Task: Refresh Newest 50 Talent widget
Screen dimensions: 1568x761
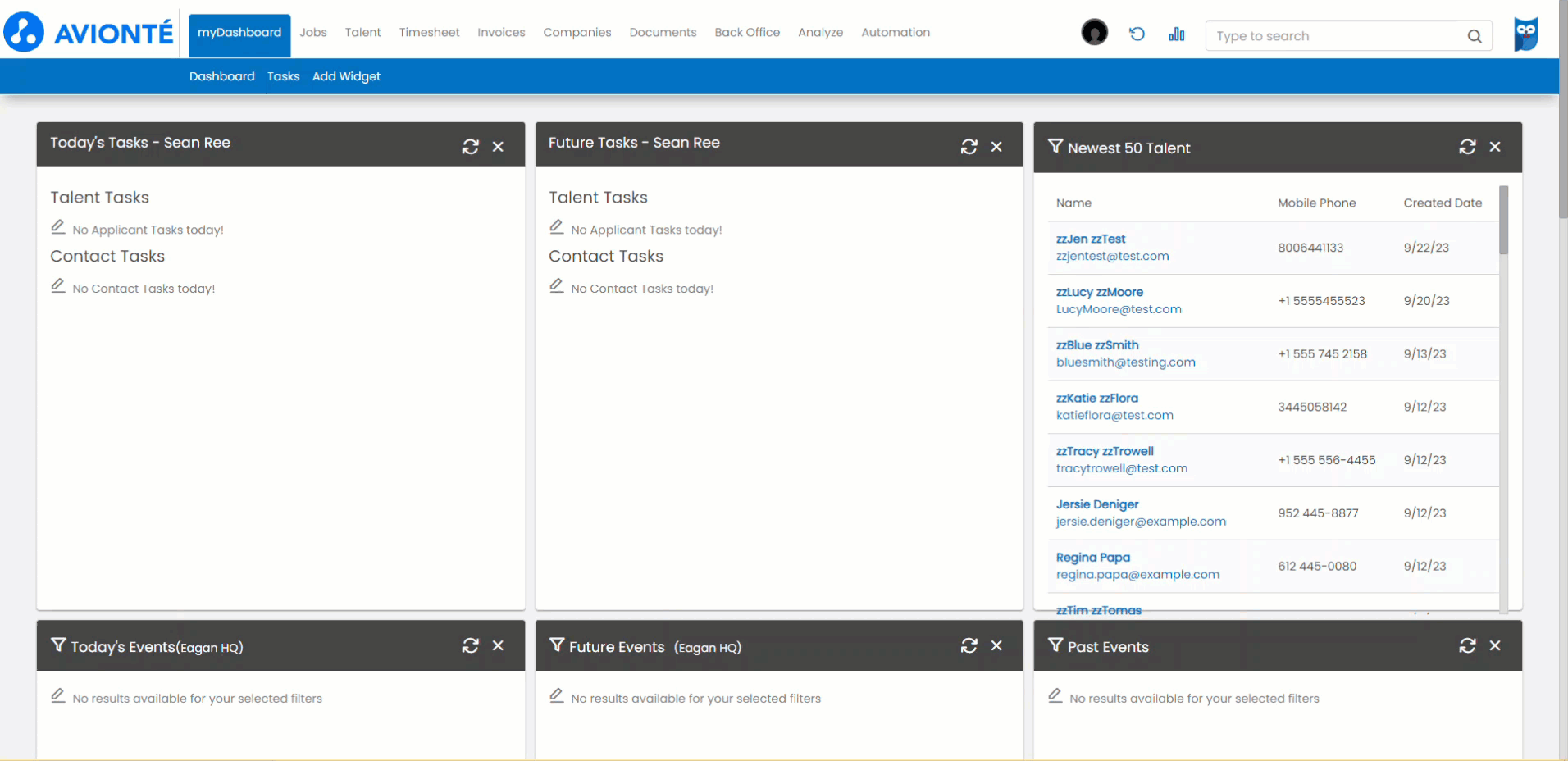Action: 1467,147
